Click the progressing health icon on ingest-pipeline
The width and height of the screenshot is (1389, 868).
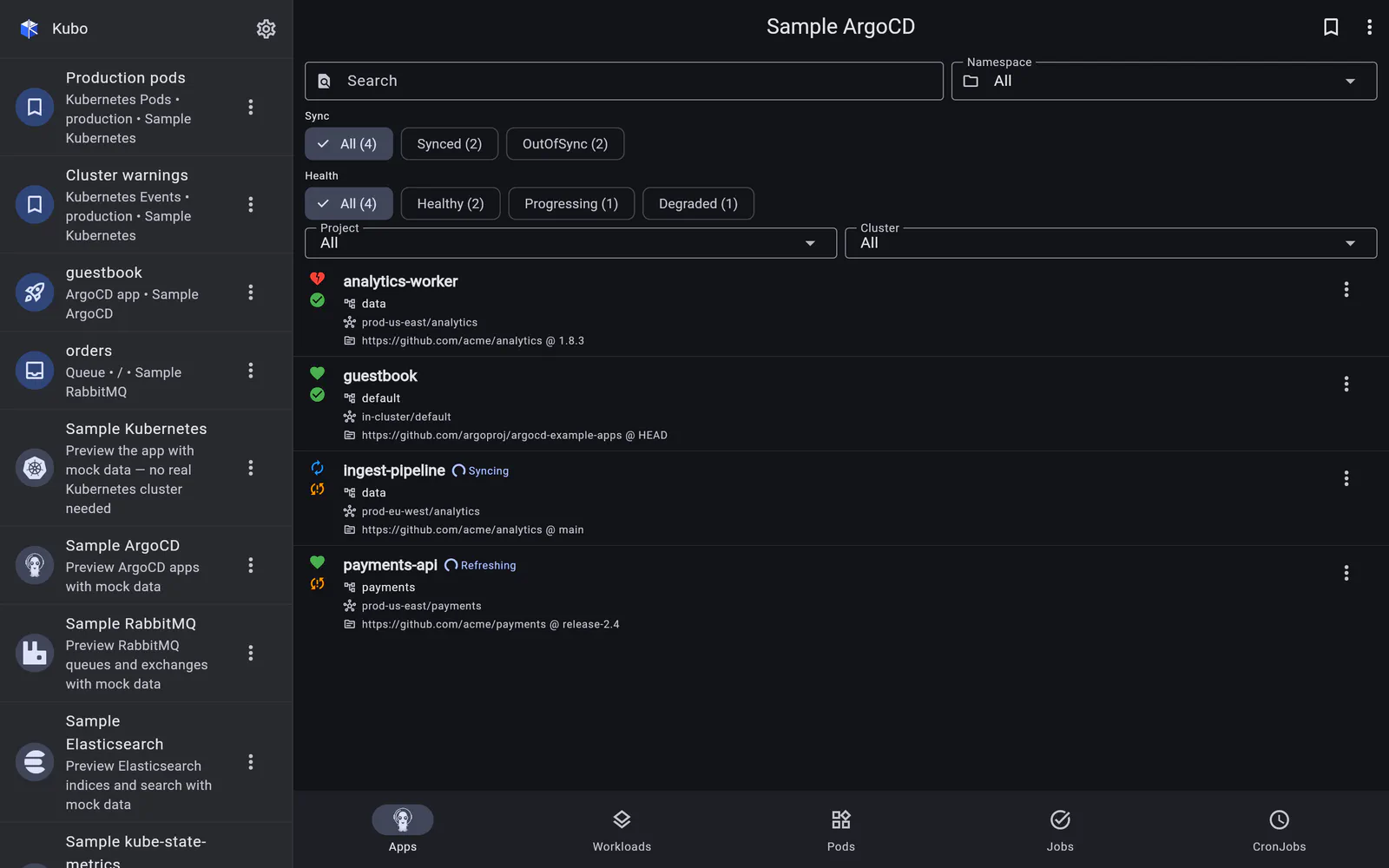click(x=318, y=468)
